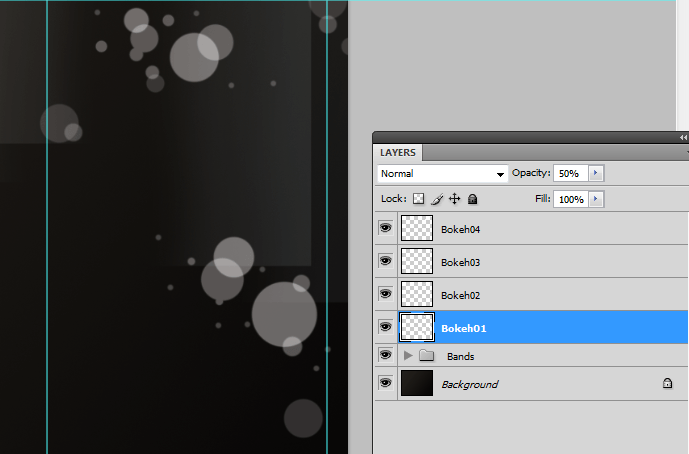Click the Bokeh01 layer thumbnail
This screenshot has width=689, height=454.
pyautogui.click(x=416, y=327)
